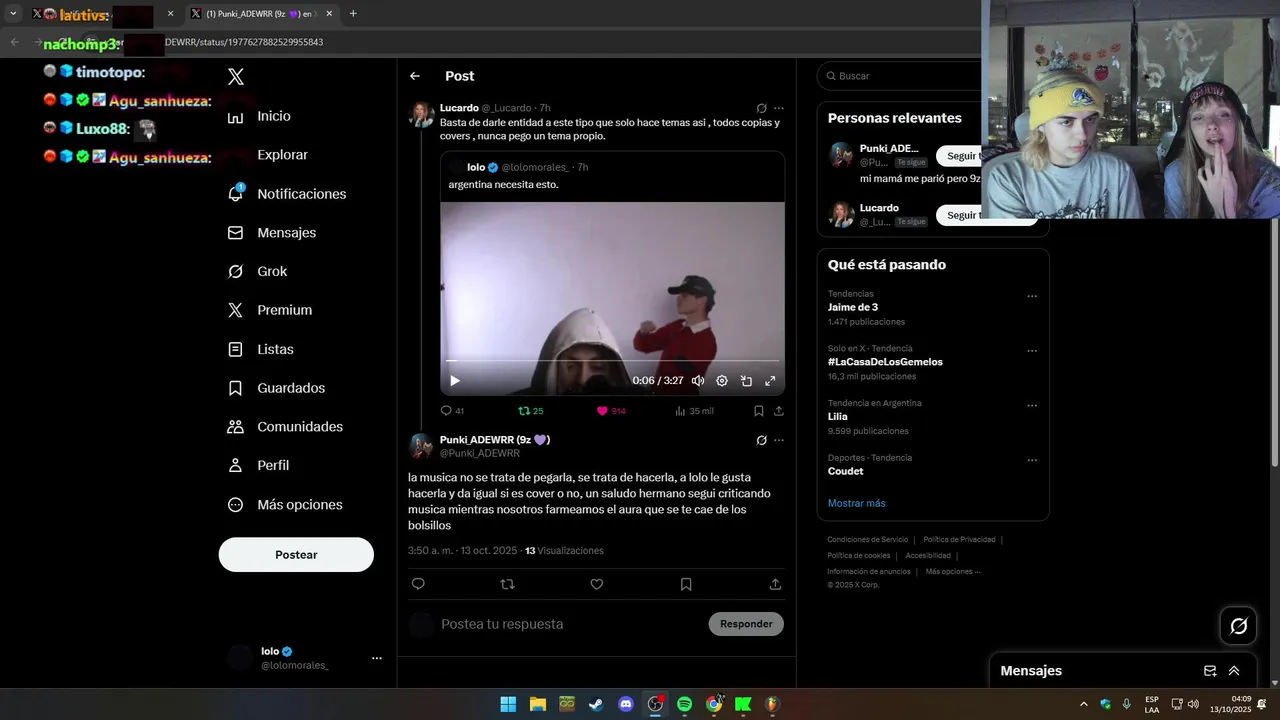Click reply icon with 41 replies

(452, 411)
